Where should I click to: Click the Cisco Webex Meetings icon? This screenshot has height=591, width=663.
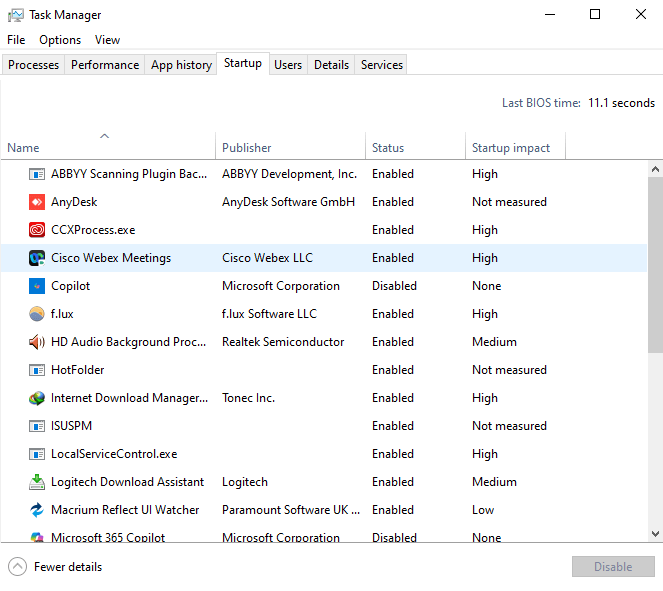(x=37, y=258)
